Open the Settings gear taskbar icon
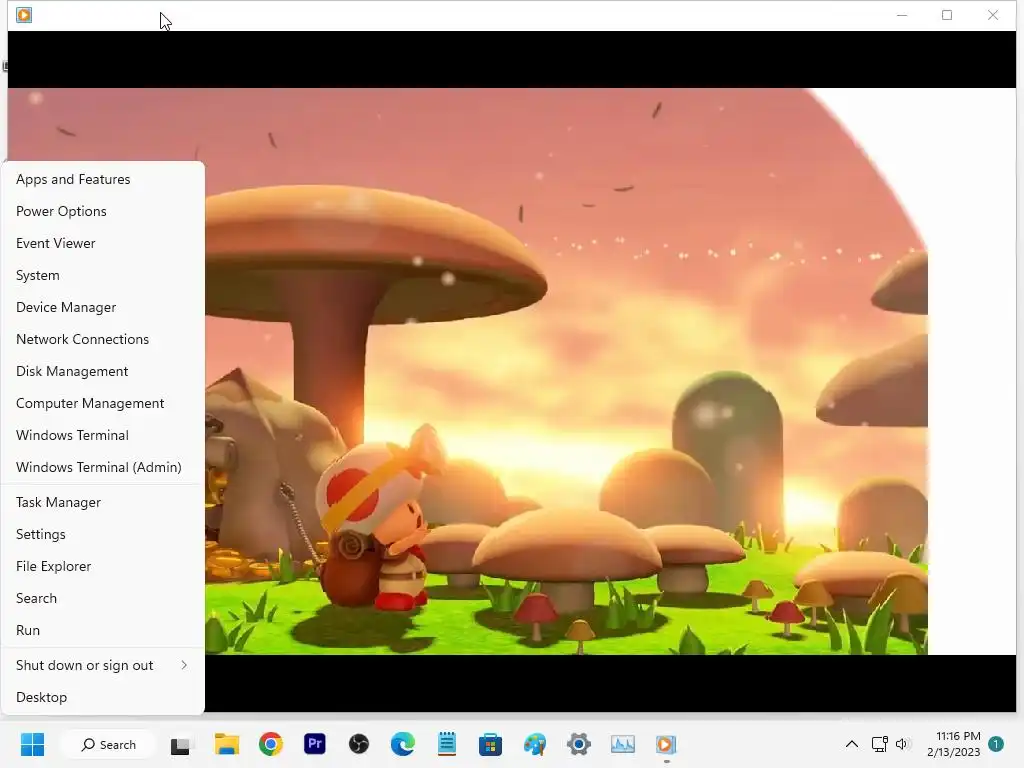The image size is (1024, 768). [x=579, y=744]
